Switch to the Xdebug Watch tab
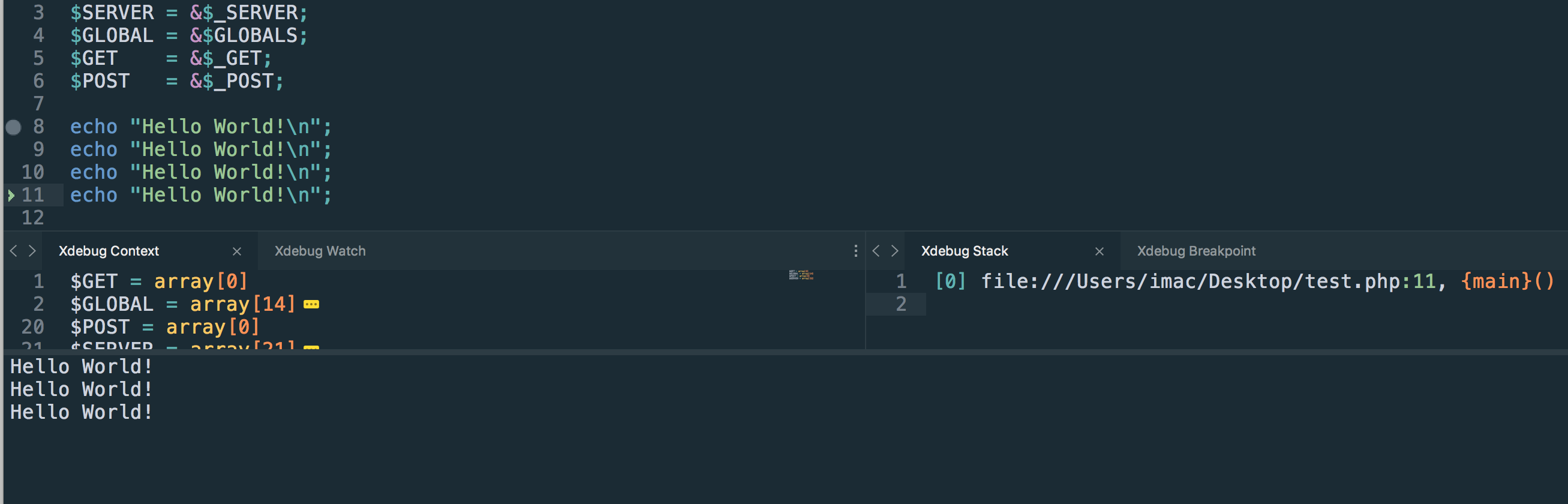This screenshot has height=504, width=1568. 320,251
